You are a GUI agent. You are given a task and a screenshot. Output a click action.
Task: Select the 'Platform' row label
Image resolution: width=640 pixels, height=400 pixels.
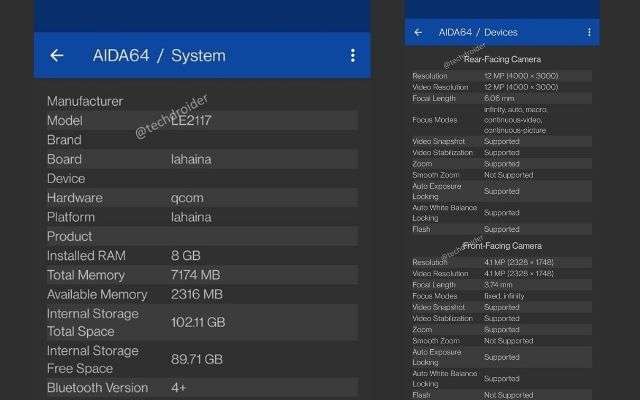click(x=71, y=217)
